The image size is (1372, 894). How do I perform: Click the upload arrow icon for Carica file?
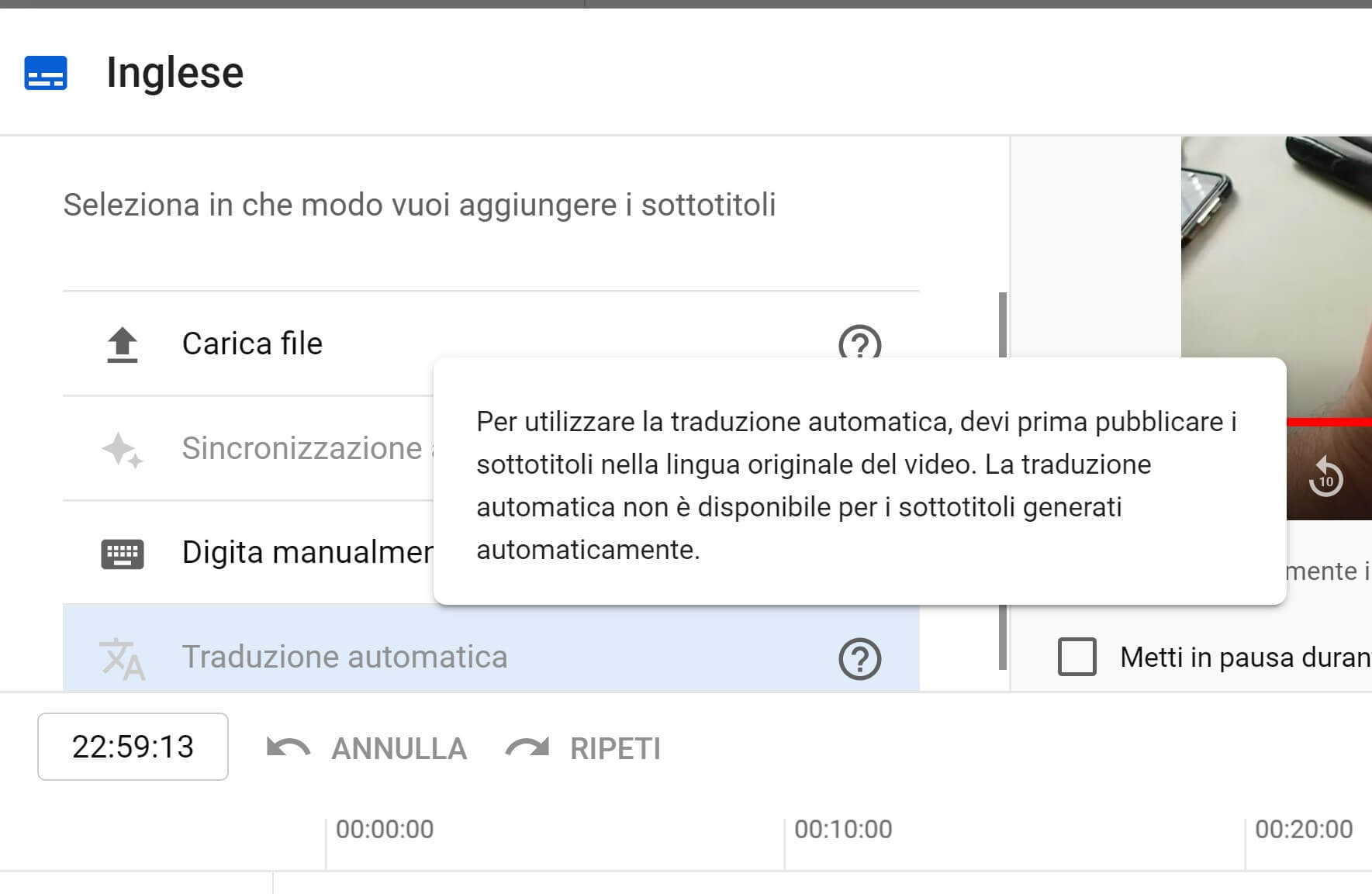pyautogui.click(x=123, y=344)
